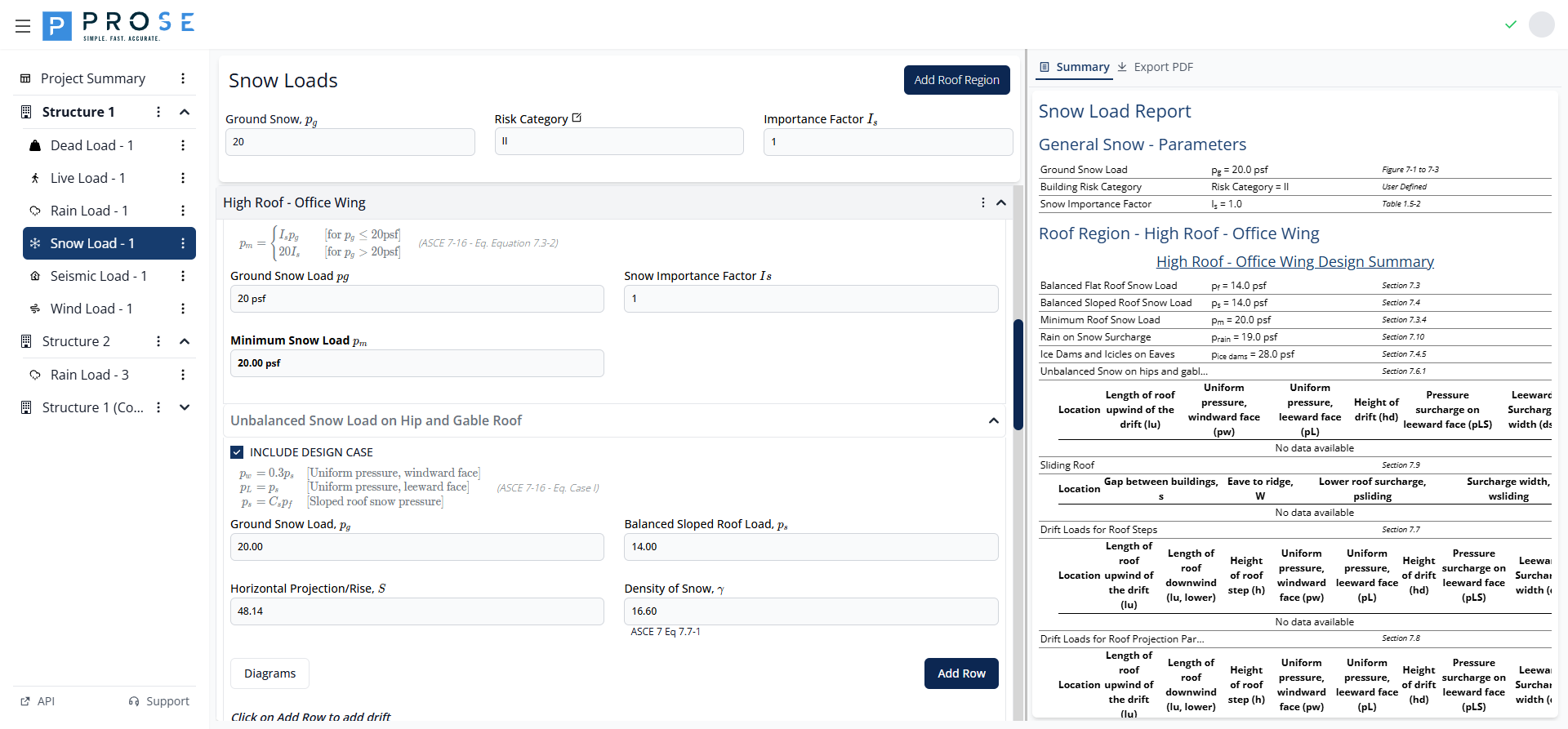Screen dimensions: 1568x729
Task: Open the three-dot menu for Structure 1
Action: [158, 112]
